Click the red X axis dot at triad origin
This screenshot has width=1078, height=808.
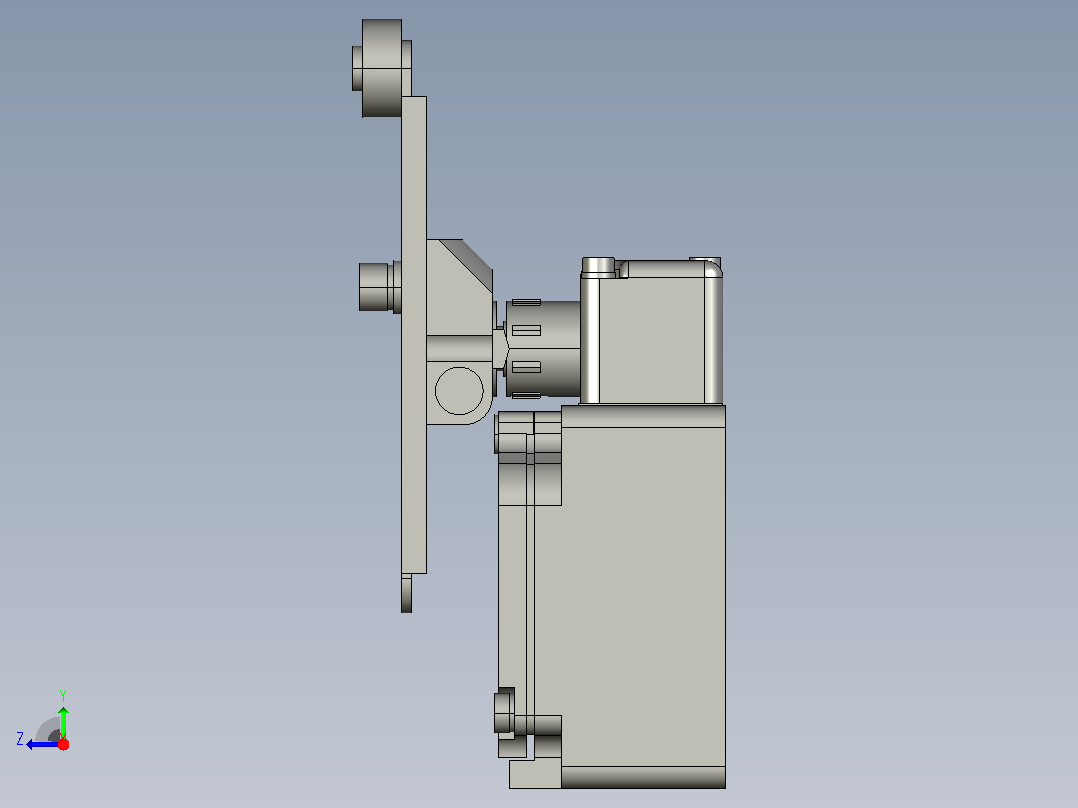63,744
